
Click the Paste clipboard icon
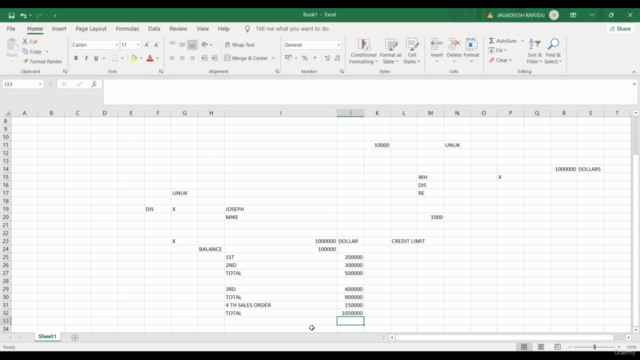(x=12, y=45)
